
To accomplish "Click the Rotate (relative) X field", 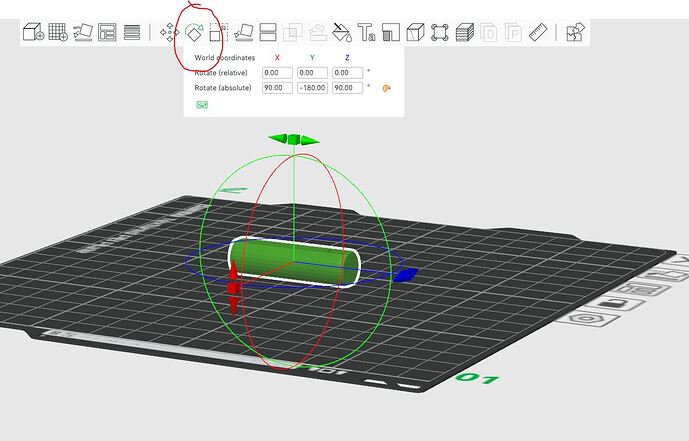I will [x=277, y=73].
